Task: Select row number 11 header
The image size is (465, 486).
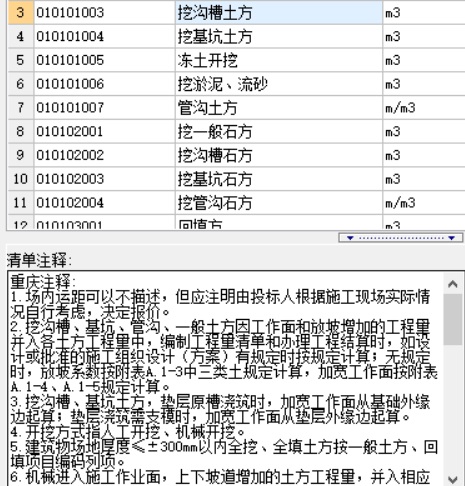Action: (20, 203)
